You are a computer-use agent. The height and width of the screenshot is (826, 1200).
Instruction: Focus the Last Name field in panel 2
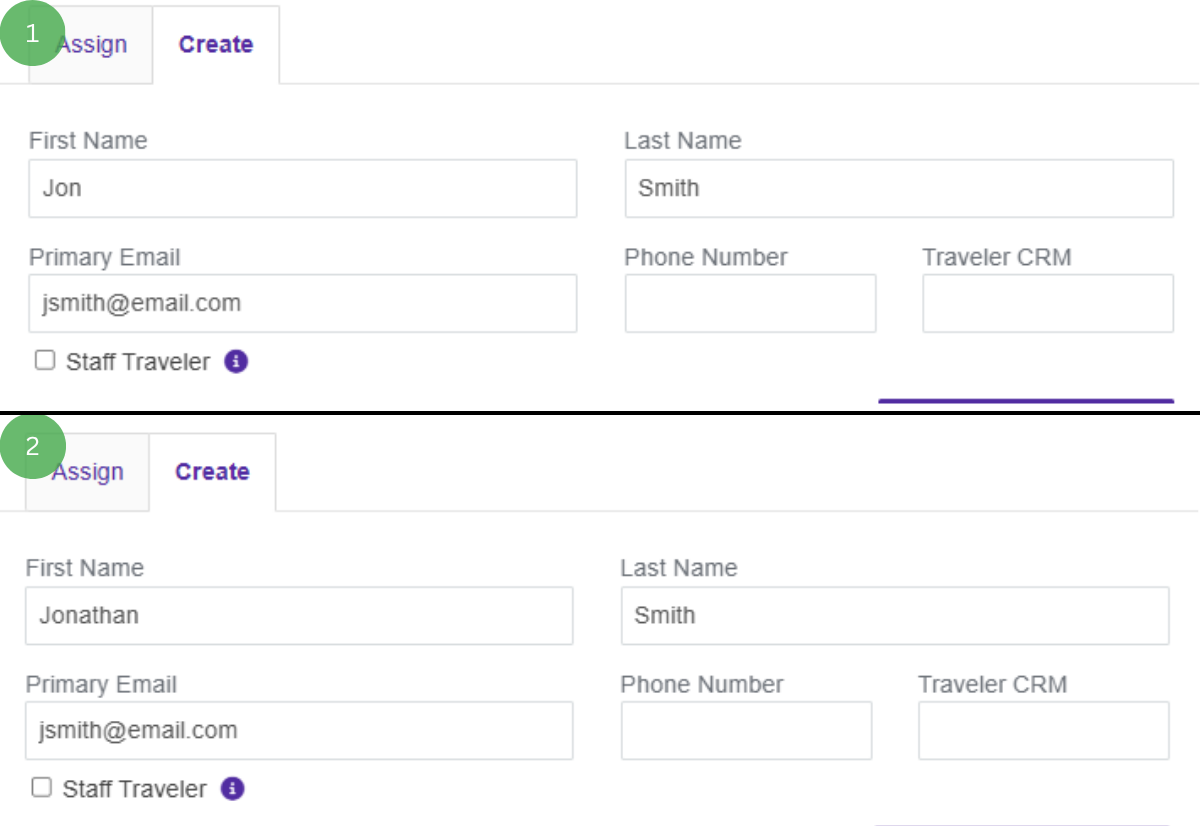(895, 615)
